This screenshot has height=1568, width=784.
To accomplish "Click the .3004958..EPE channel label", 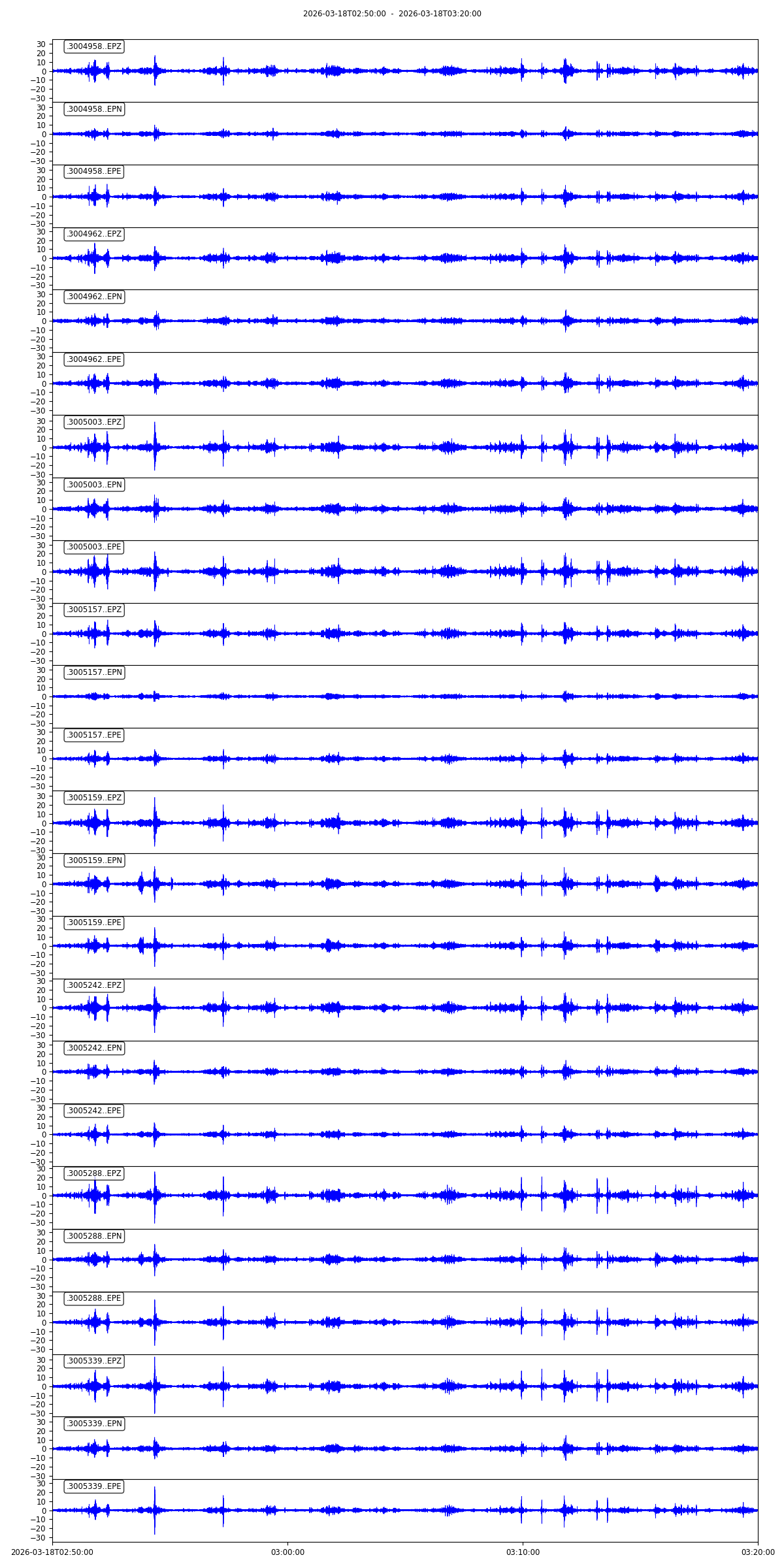I will (94, 171).
